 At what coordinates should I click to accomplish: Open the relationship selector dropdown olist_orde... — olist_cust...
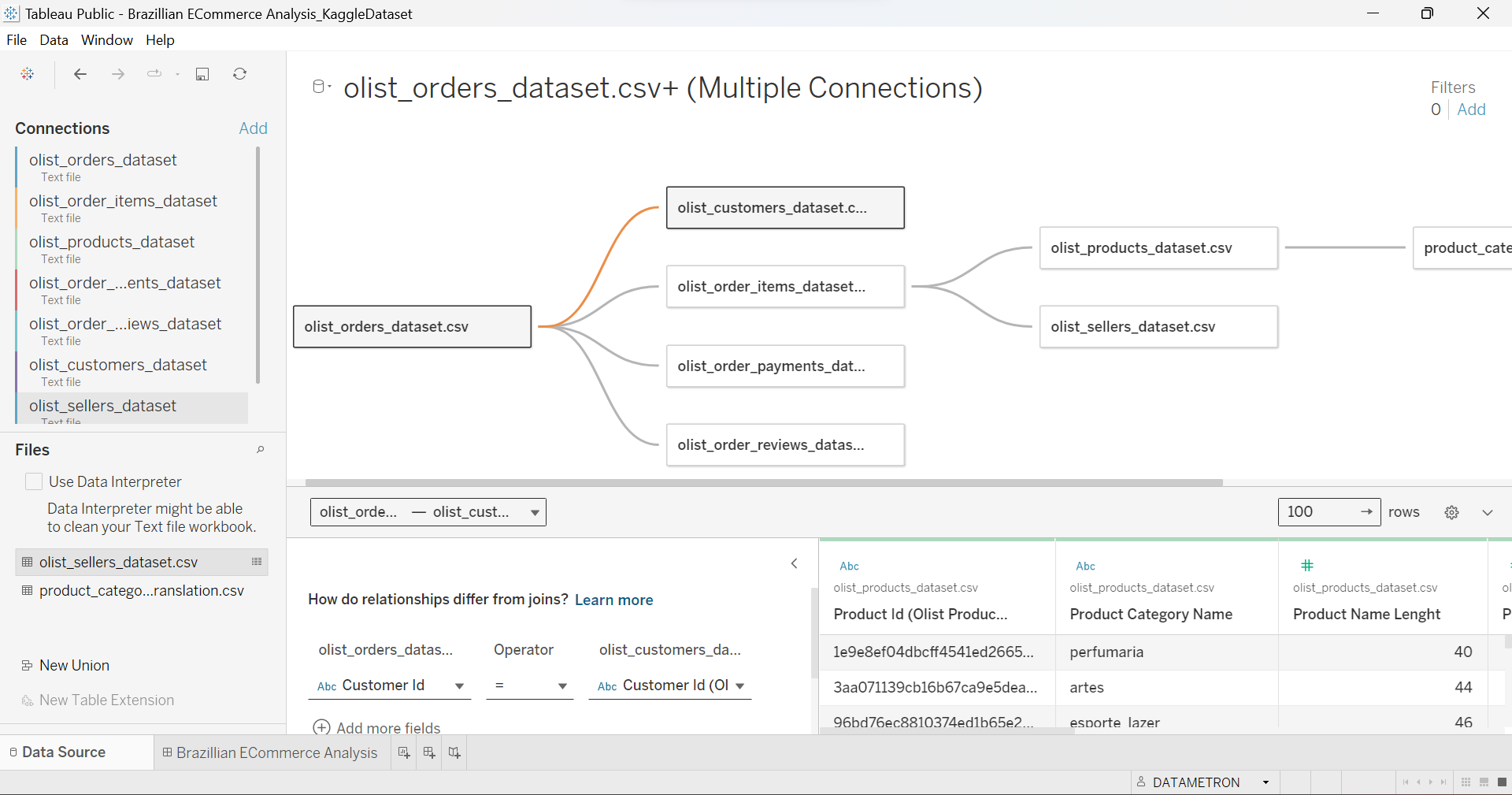[428, 512]
